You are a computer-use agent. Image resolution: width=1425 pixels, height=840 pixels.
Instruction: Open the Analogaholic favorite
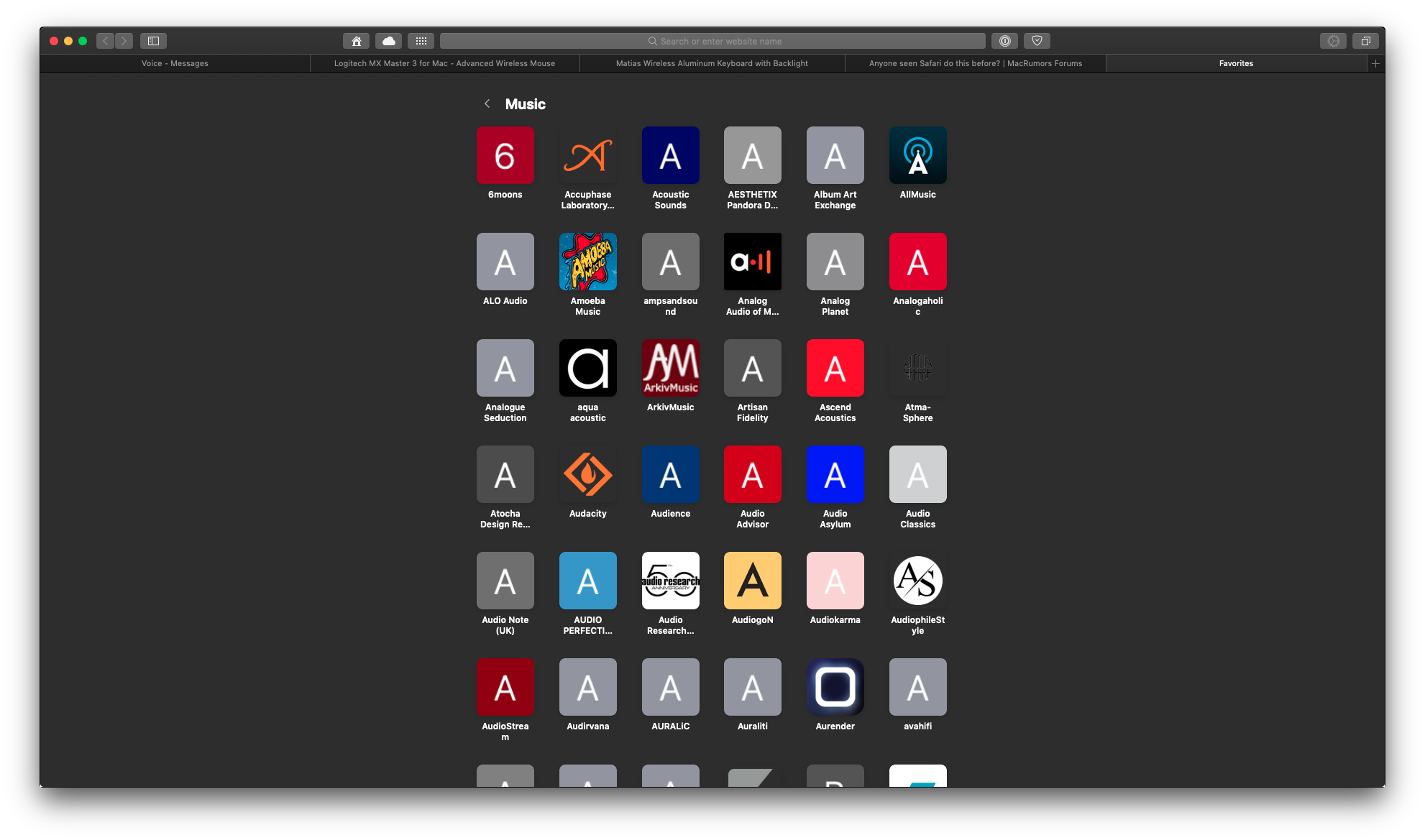click(x=917, y=262)
